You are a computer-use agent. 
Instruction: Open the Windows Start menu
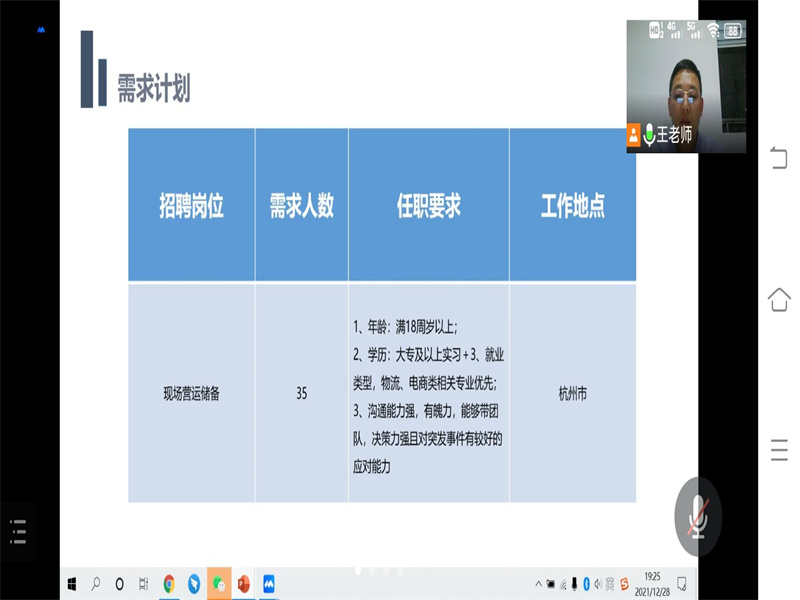72,583
